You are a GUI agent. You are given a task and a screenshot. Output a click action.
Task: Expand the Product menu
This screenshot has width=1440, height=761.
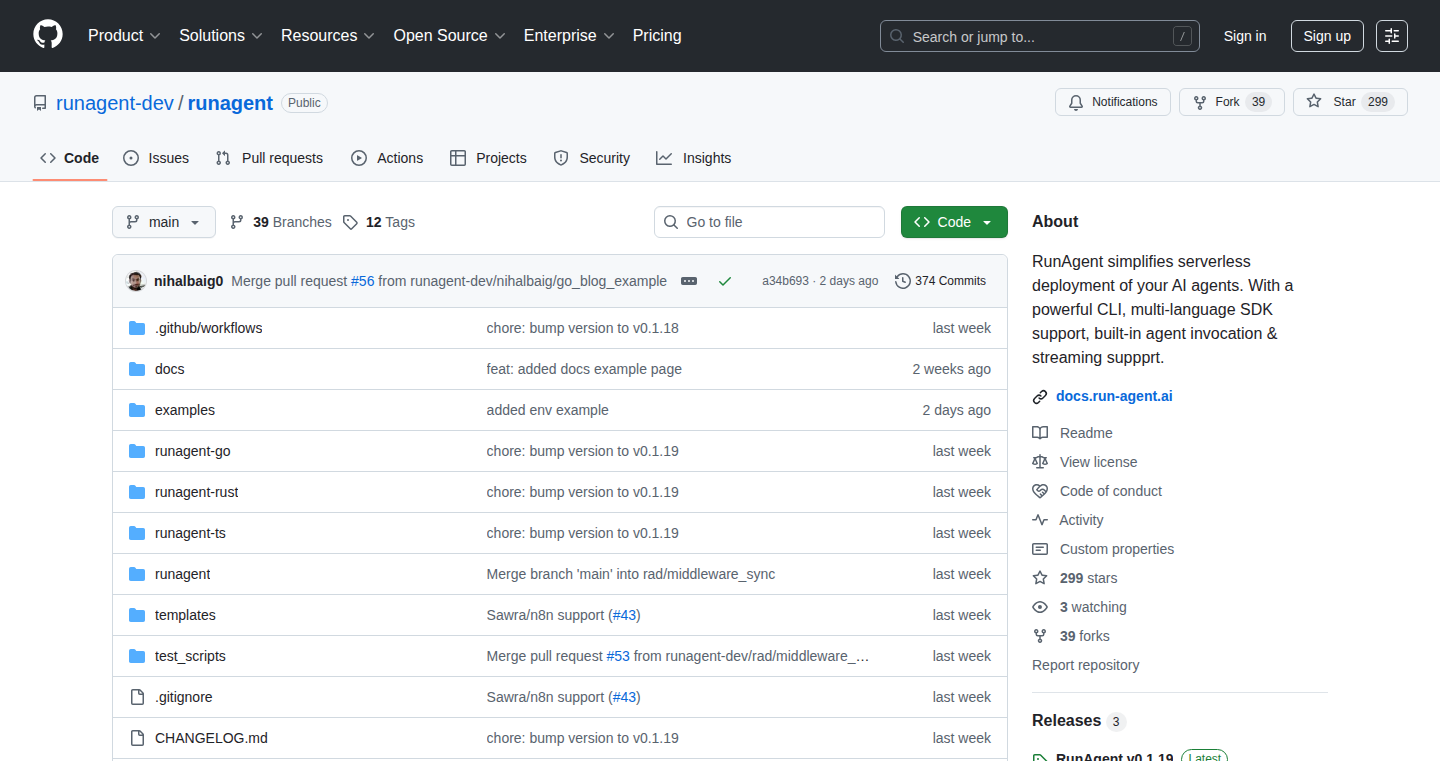(124, 36)
